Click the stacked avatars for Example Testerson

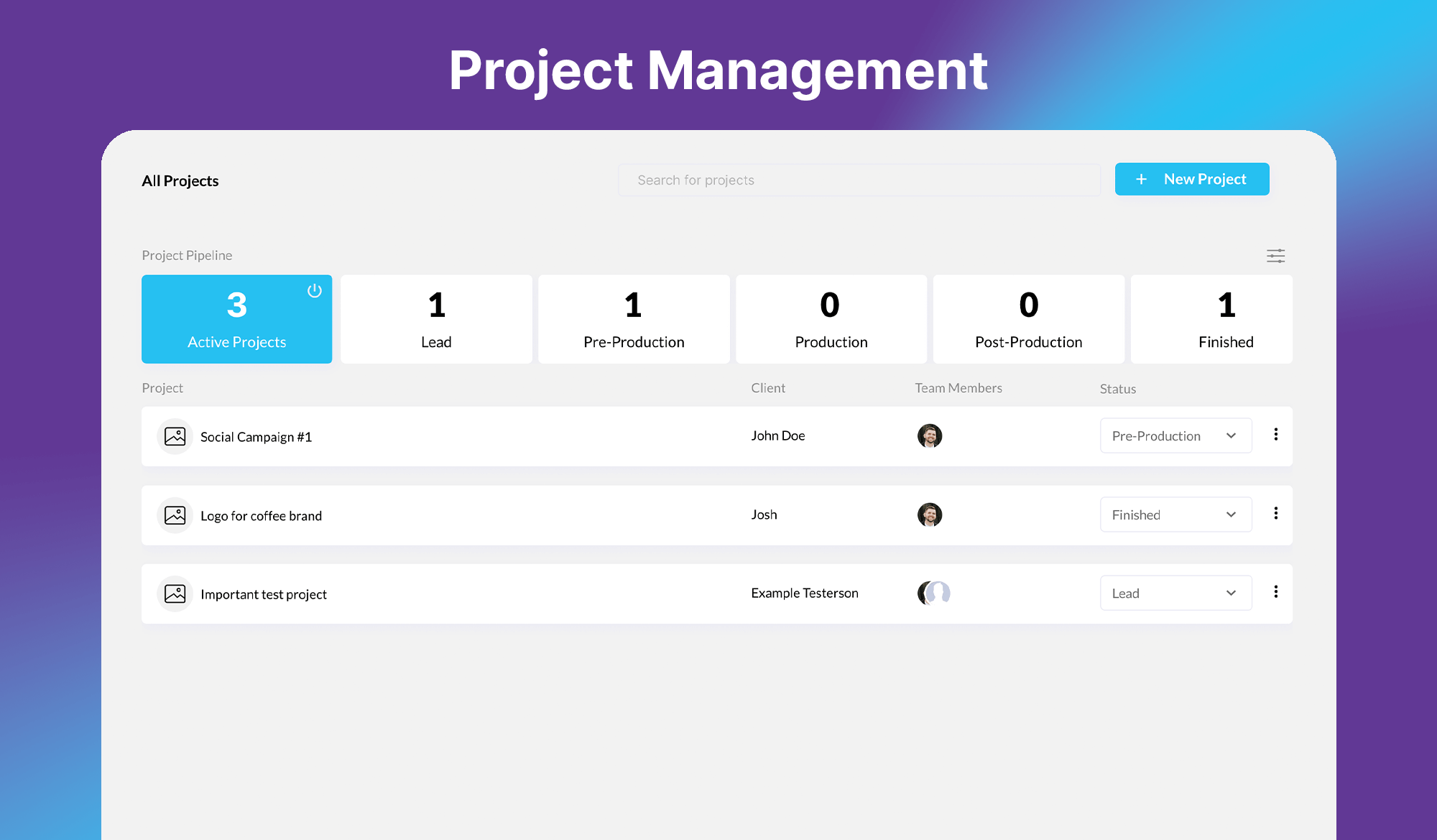click(933, 593)
